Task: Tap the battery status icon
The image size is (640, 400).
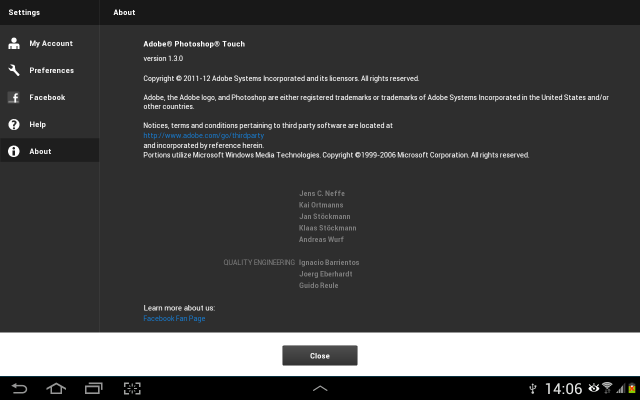Action: coord(632,388)
